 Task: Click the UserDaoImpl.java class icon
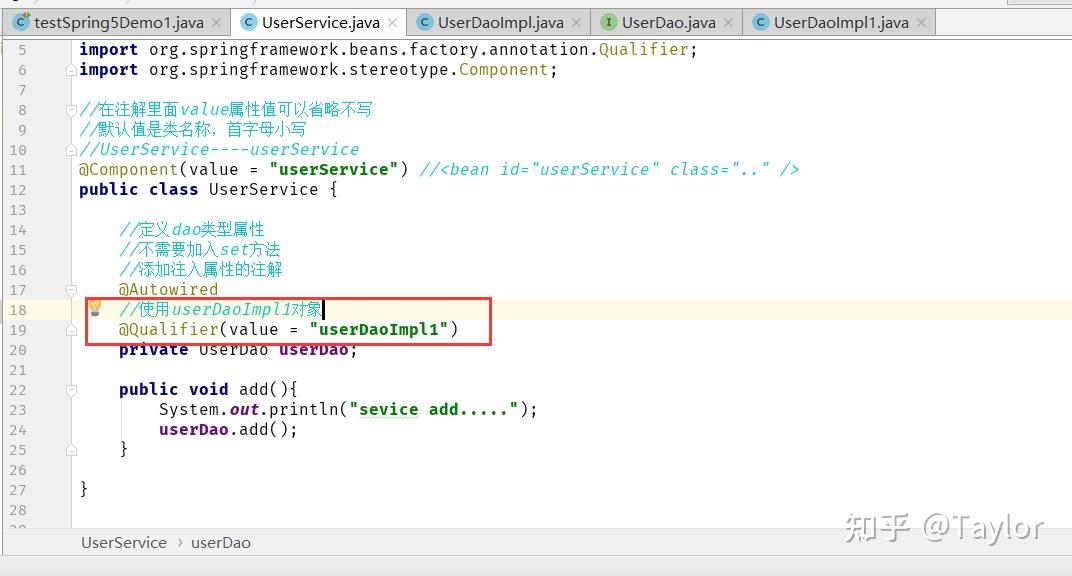[x=425, y=23]
